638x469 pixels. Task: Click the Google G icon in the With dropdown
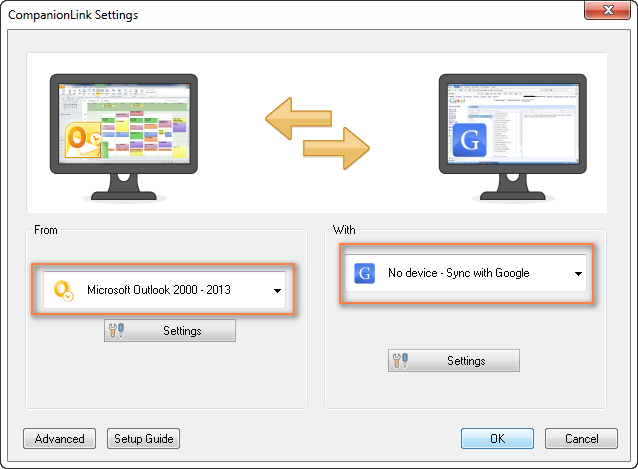click(364, 273)
